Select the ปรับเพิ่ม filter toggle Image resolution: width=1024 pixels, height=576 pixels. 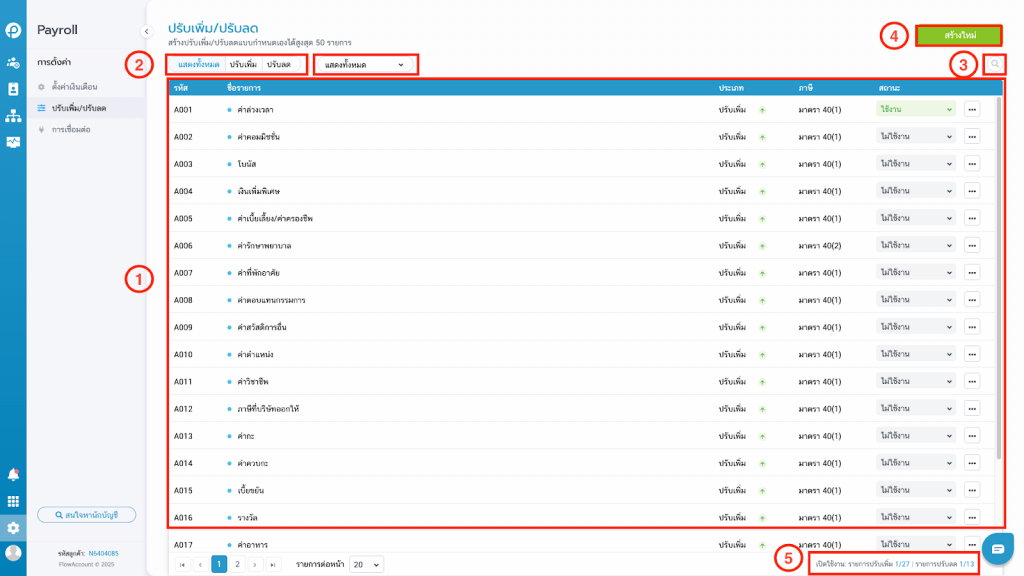(243, 65)
